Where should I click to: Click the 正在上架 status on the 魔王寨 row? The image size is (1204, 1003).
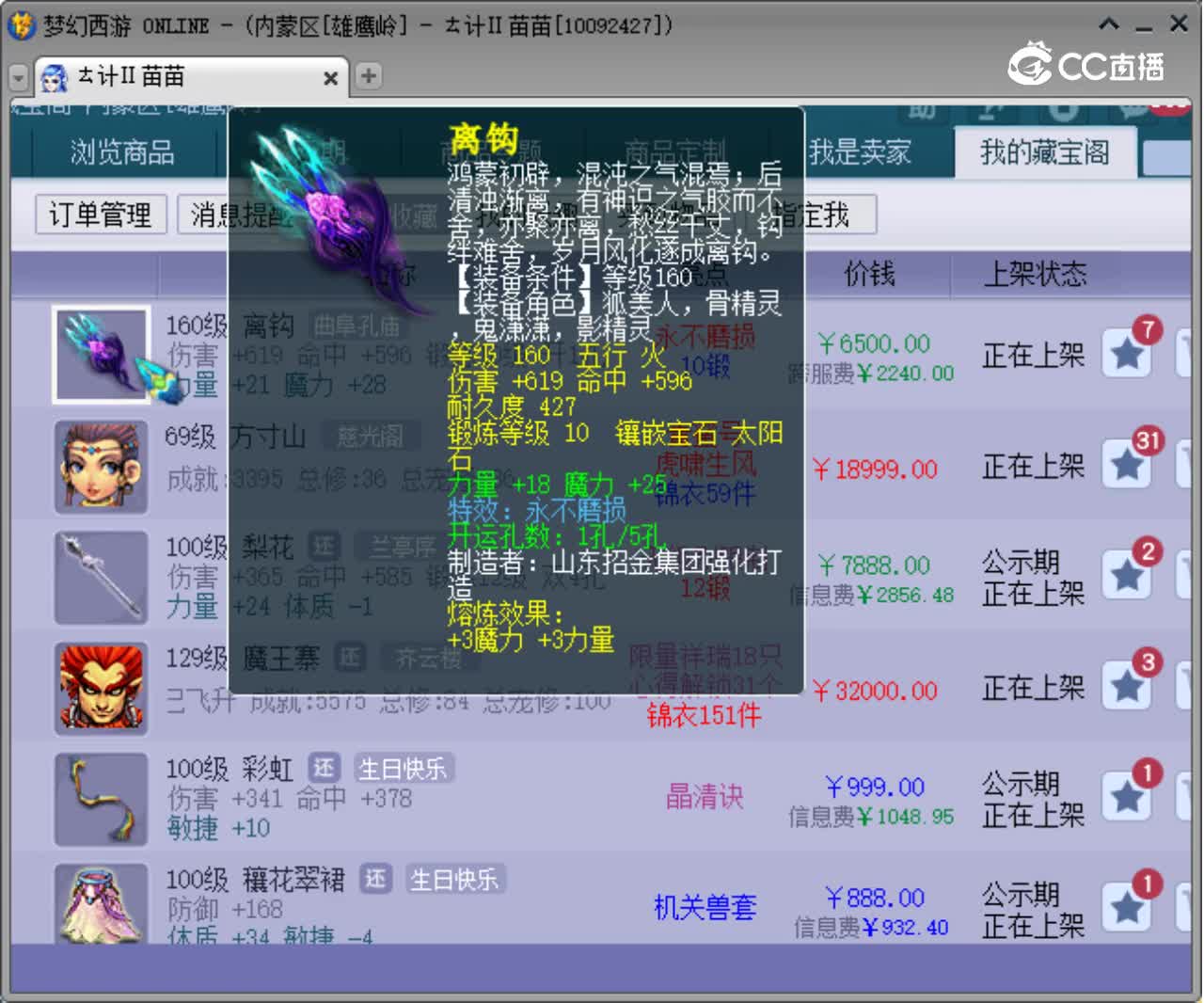click(x=1033, y=688)
